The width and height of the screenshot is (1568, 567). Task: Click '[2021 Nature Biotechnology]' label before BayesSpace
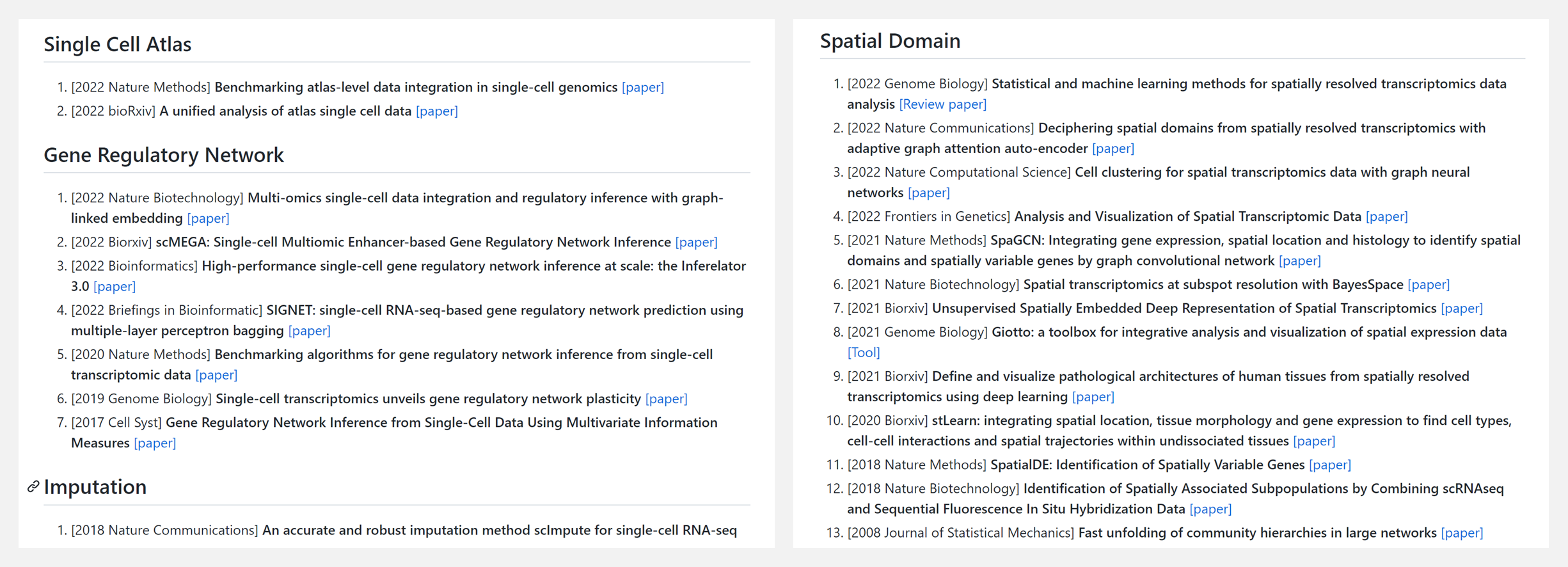(x=933, y=284)
